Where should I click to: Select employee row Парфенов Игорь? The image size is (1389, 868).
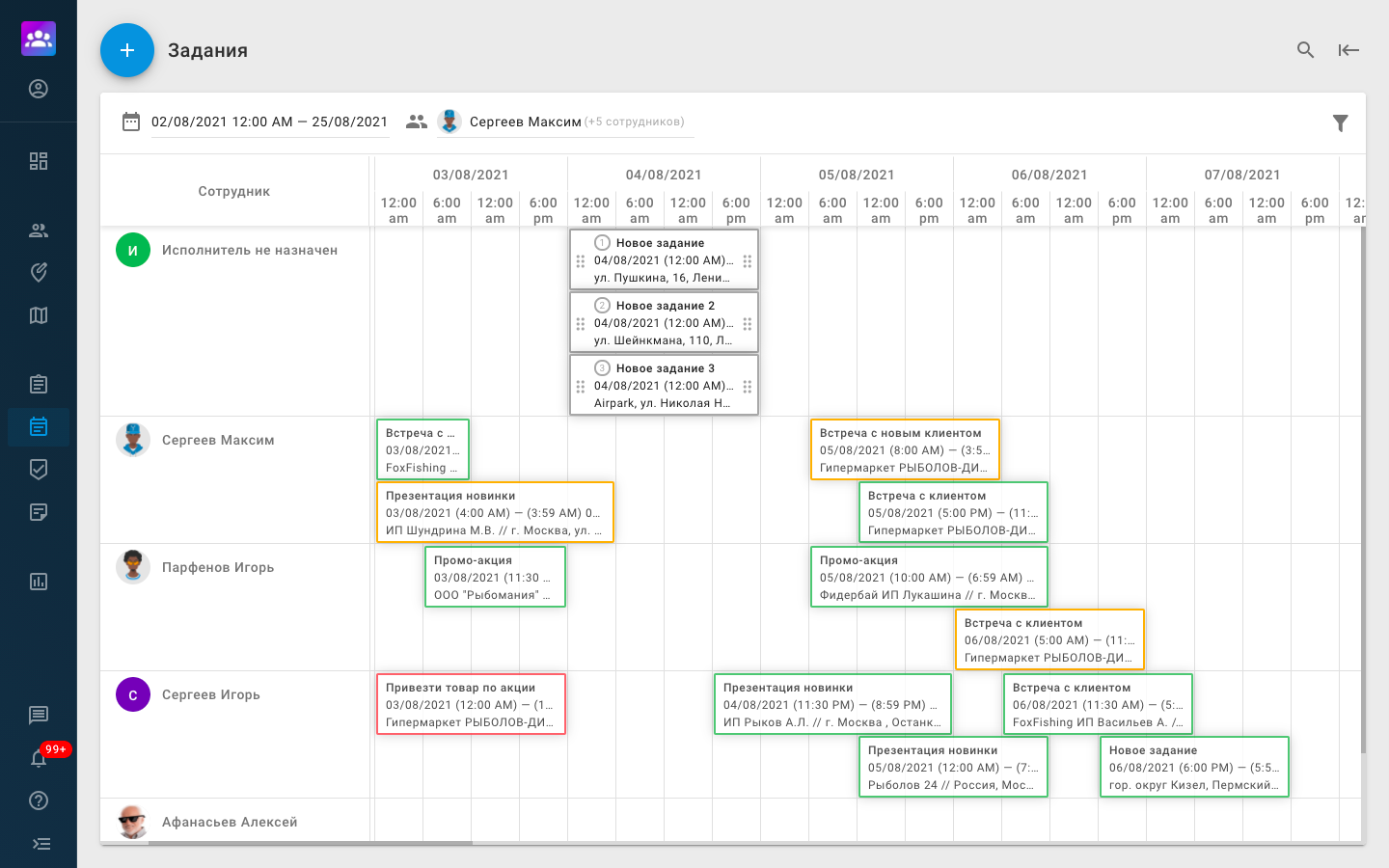[x=218, y=567]
